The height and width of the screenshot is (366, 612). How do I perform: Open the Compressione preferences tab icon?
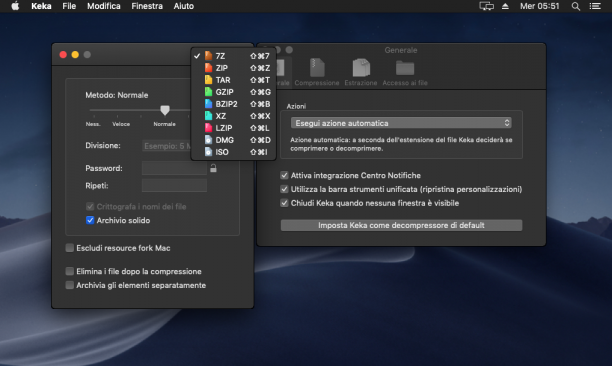click(317, 68)
